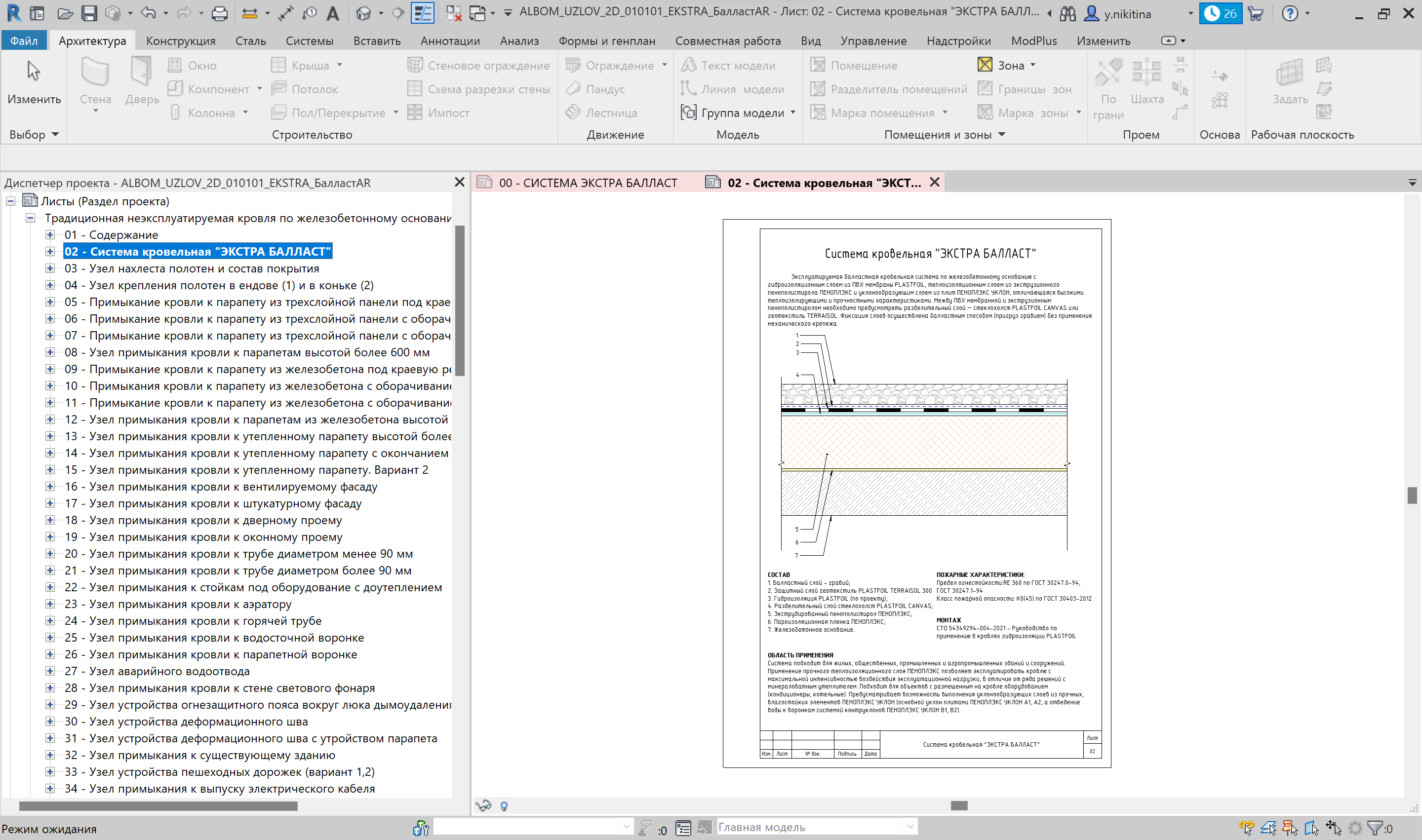The width and height of the screenshot is (1422, 840).
Task: Select sheet 30 - Узел деформационного шва
Action: tap(186, 721)
